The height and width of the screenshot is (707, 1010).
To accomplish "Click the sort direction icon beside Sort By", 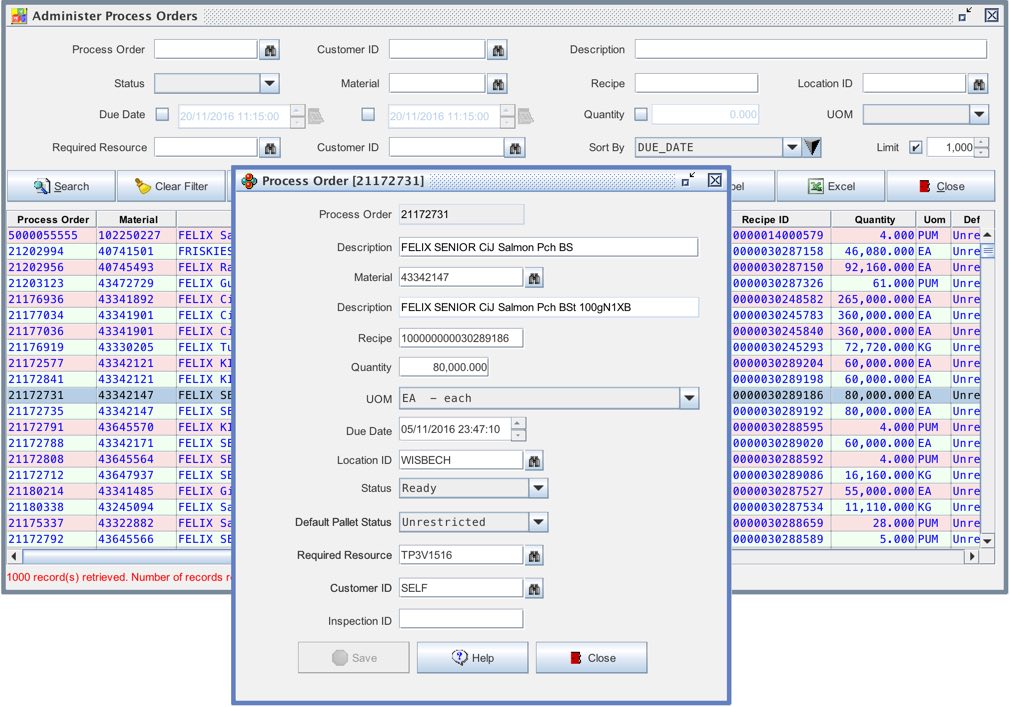I will pyautogui.click(x=812, y=148).
